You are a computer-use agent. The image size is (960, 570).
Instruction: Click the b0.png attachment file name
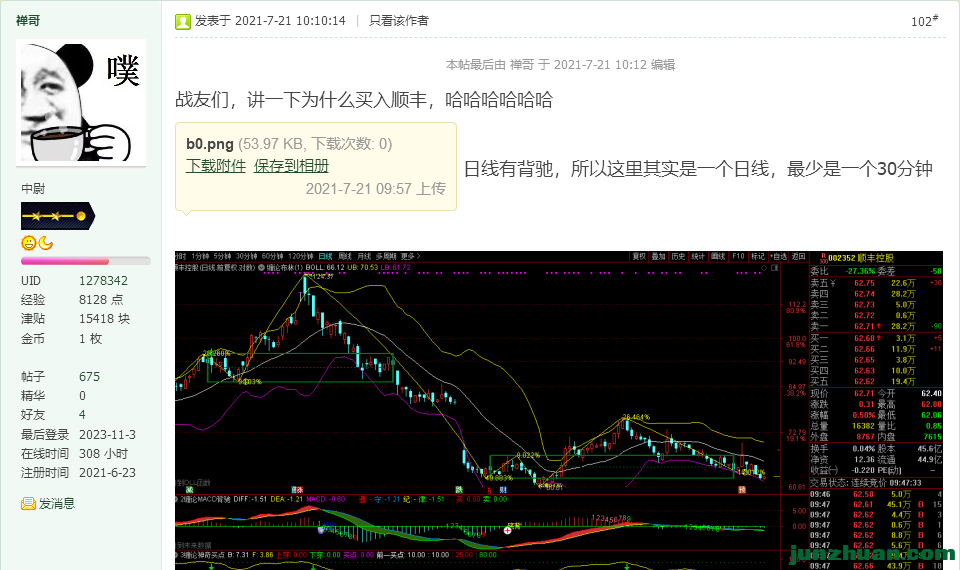click(x=210, y=144)
